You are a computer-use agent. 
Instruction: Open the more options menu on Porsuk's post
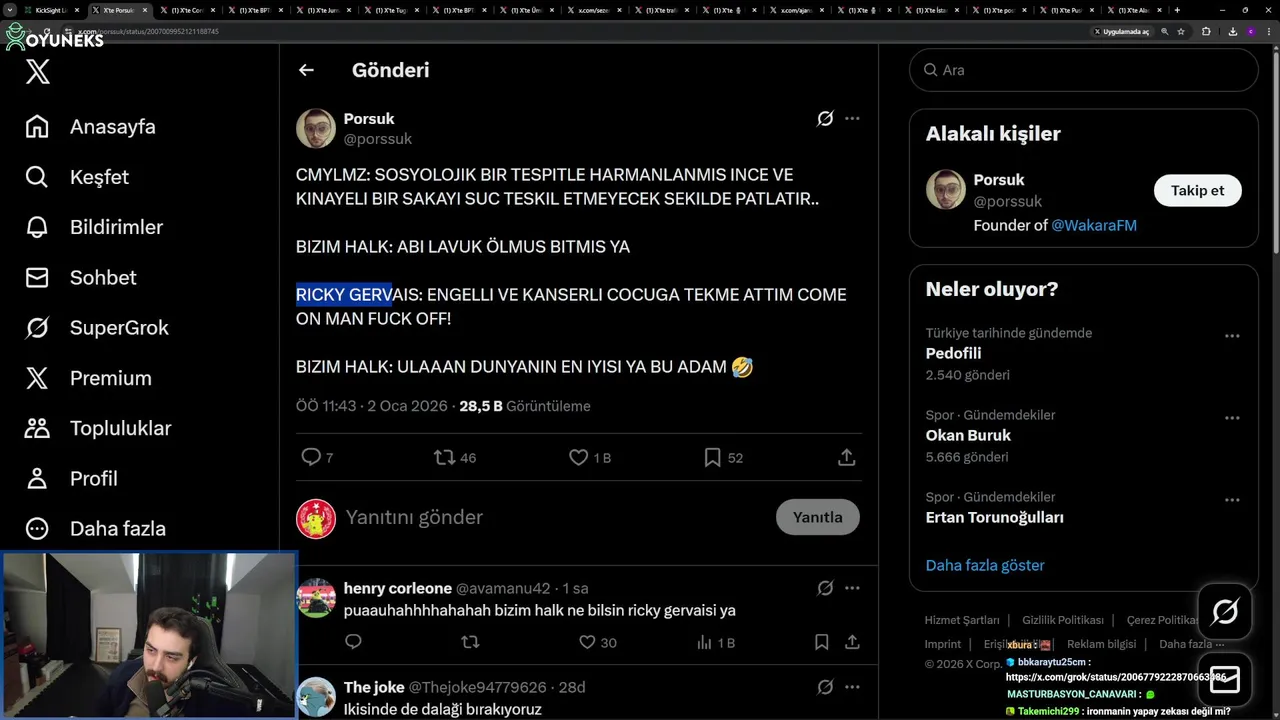tap(852, 118)
